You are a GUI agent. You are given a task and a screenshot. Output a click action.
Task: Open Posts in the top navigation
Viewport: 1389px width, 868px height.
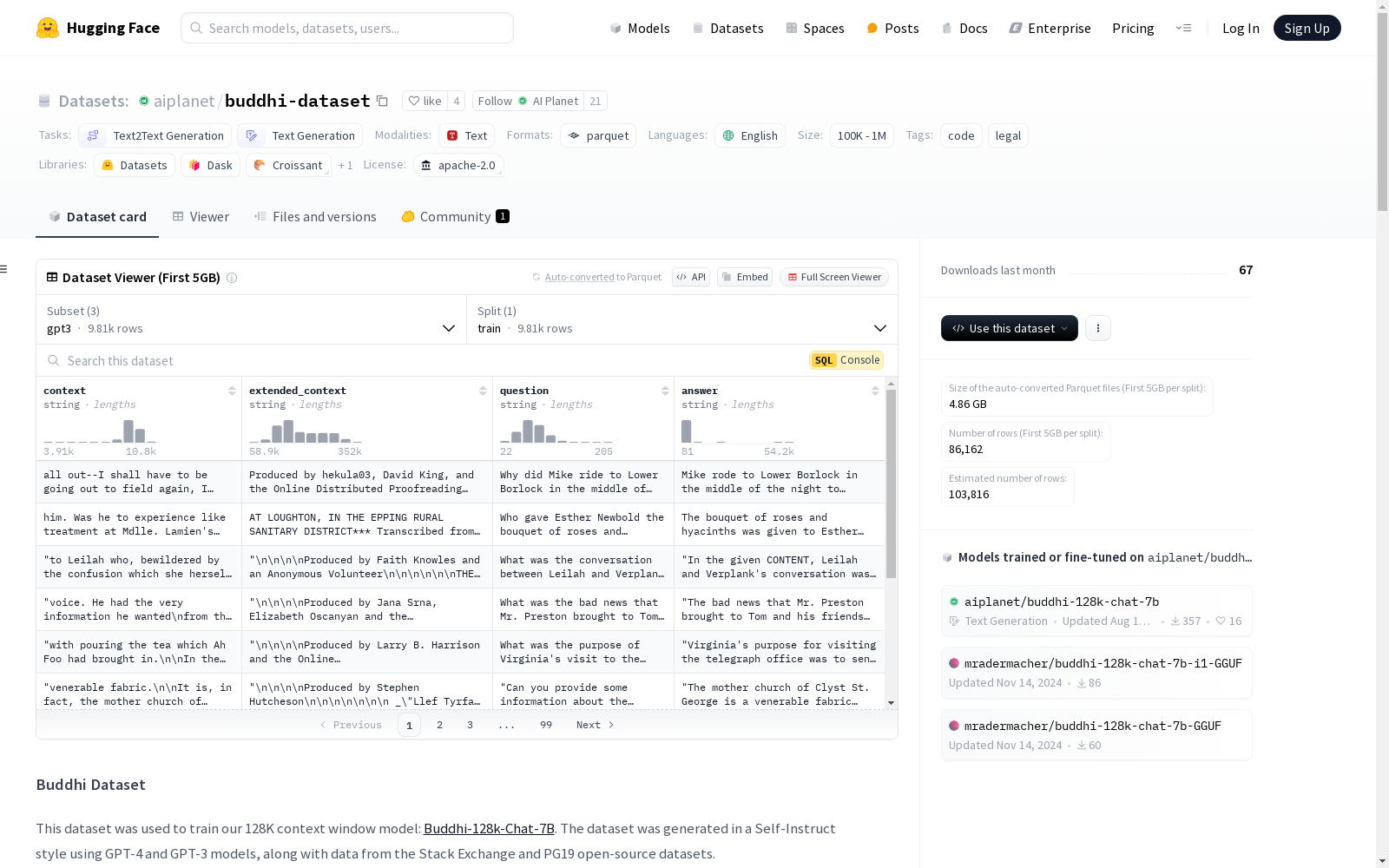coord(892,28)
